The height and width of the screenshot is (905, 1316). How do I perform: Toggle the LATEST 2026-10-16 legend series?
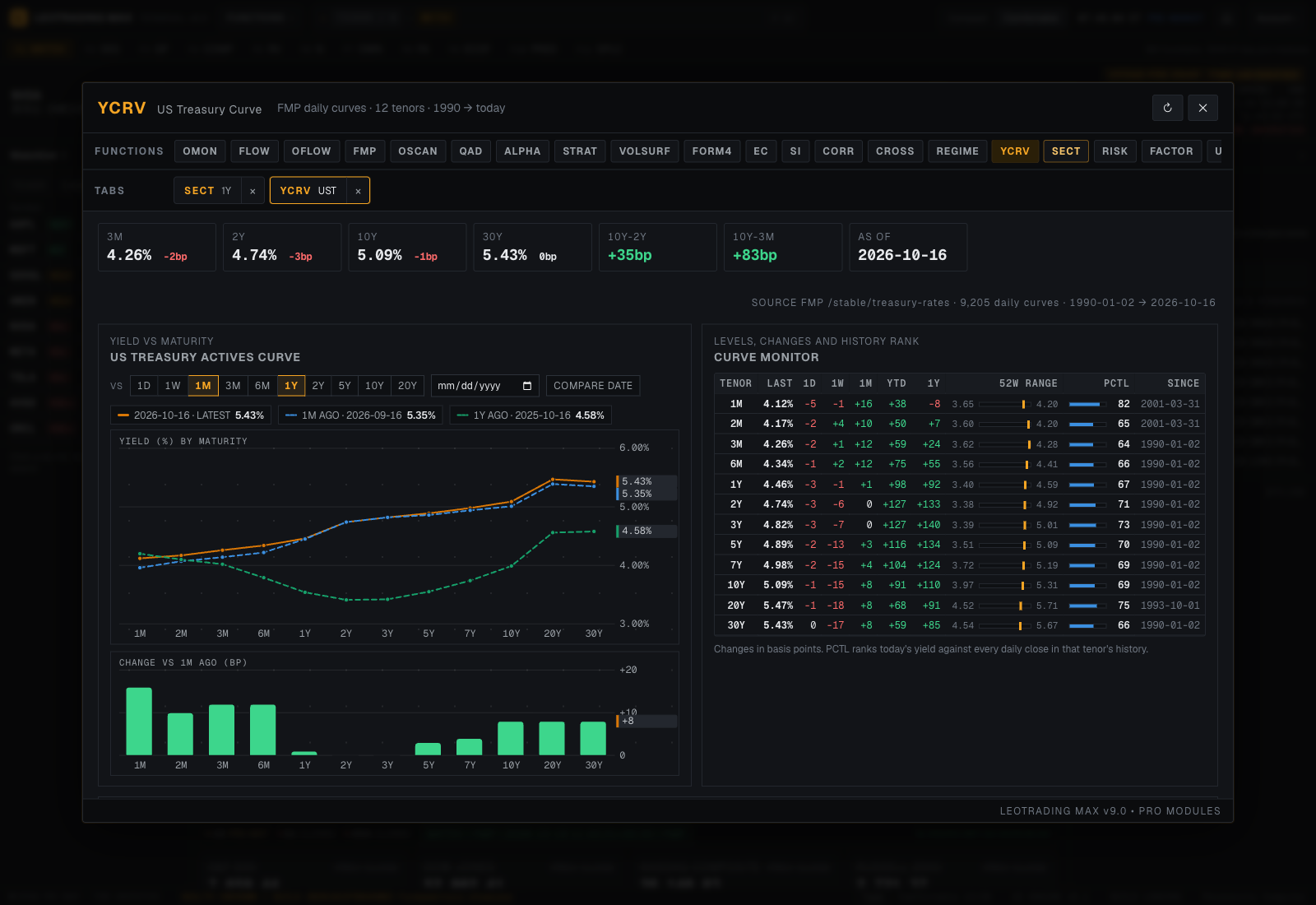[191, 415]
